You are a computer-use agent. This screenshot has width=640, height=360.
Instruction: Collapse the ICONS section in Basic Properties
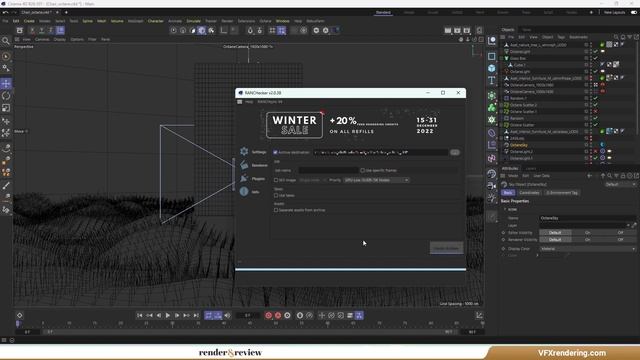click(x=505, y=209)
